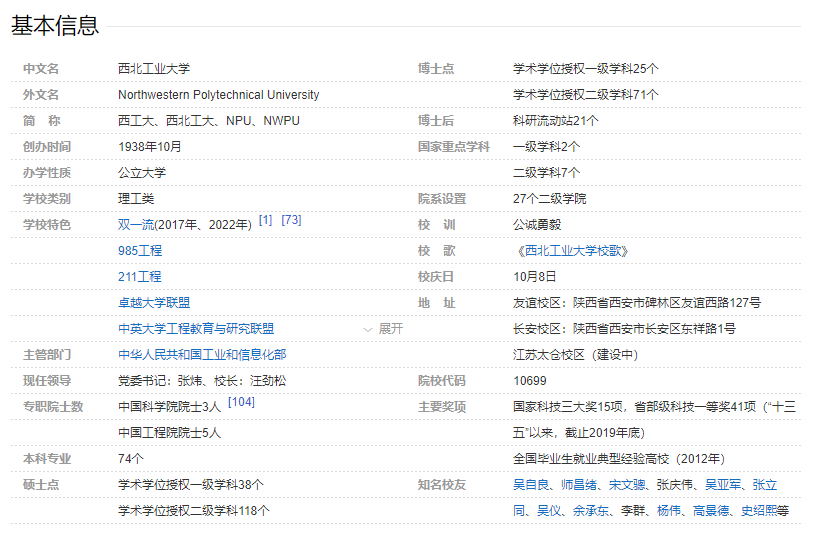Expand the collapsed 展开 school features list
The height and width of the screenshot is (535, 816).
[x=390, y=328]
